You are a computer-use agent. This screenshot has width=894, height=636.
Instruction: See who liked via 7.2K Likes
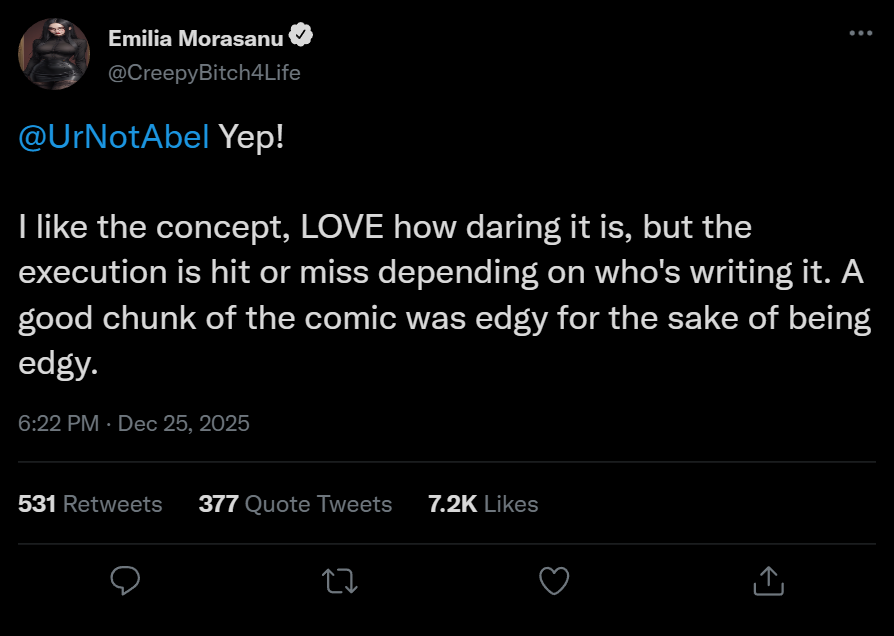(483, 504)
